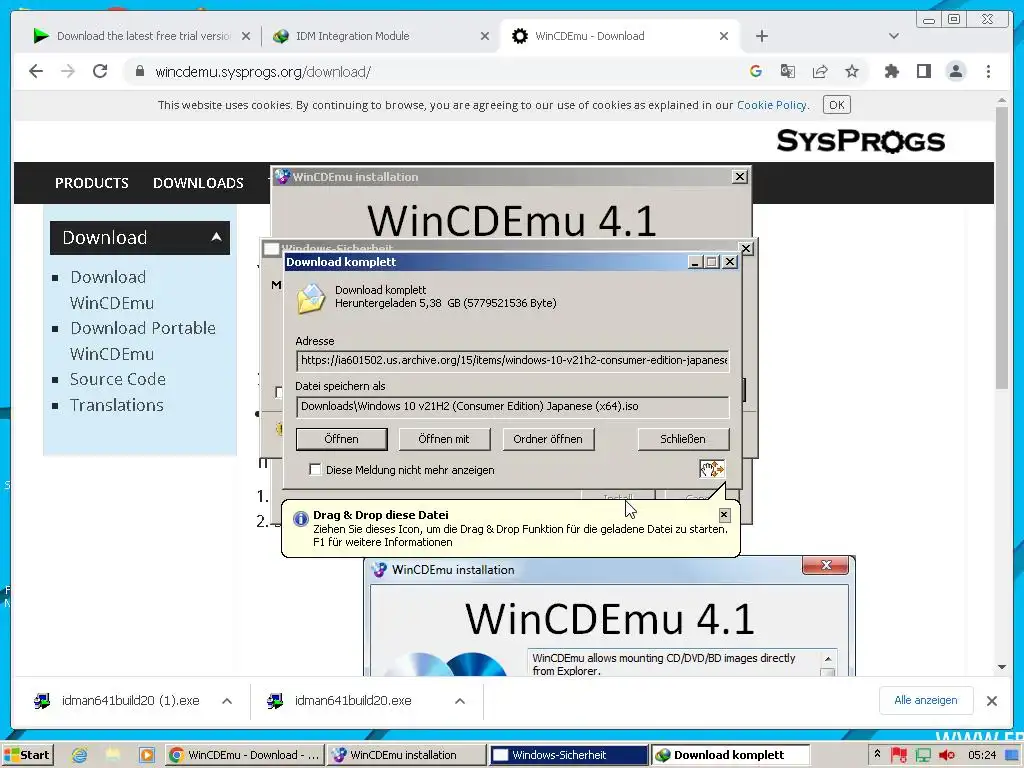Viewport: 1024px width, 768px height.
Task: Open the Windows Start button
Action: [x=27, y=755]
